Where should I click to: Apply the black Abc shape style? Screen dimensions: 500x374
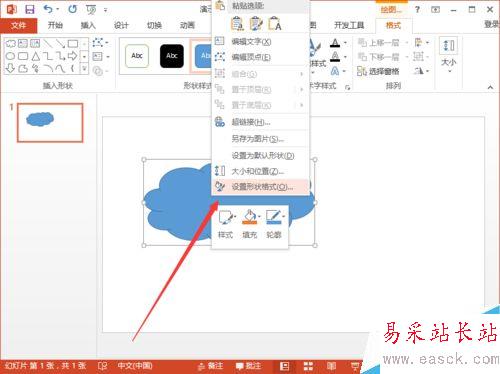click(172, 56)
